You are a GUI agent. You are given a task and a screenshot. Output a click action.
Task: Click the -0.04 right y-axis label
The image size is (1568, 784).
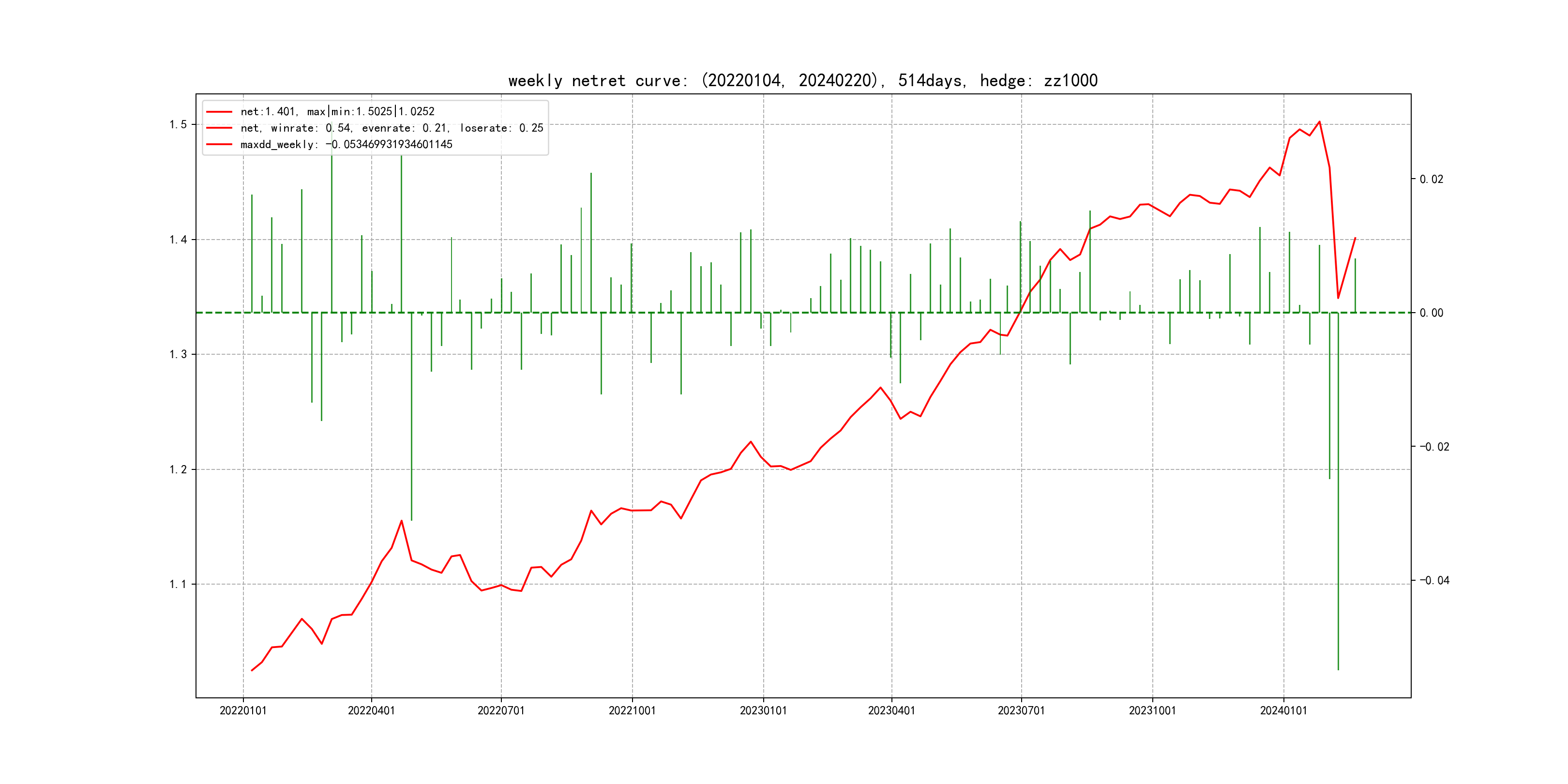[1434, 580]
